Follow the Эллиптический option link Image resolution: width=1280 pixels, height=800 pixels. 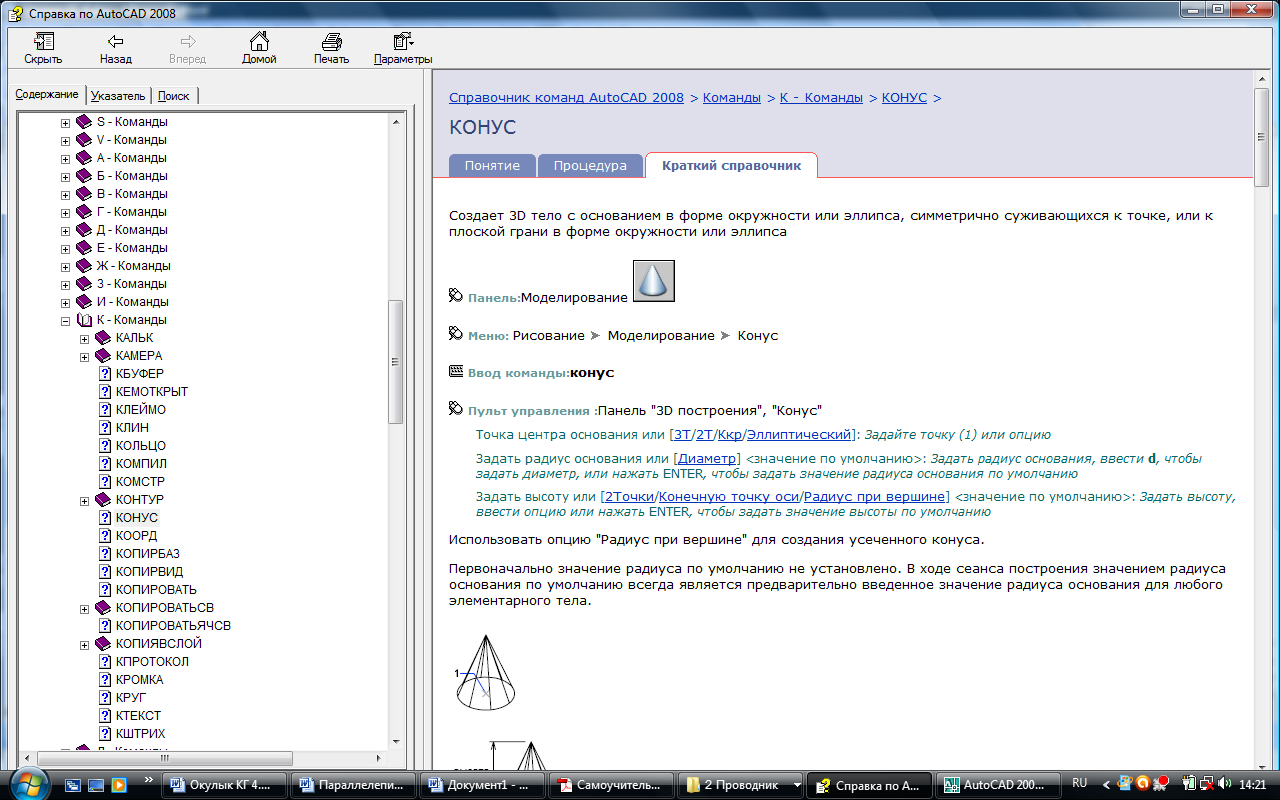[x=798, y=435]
